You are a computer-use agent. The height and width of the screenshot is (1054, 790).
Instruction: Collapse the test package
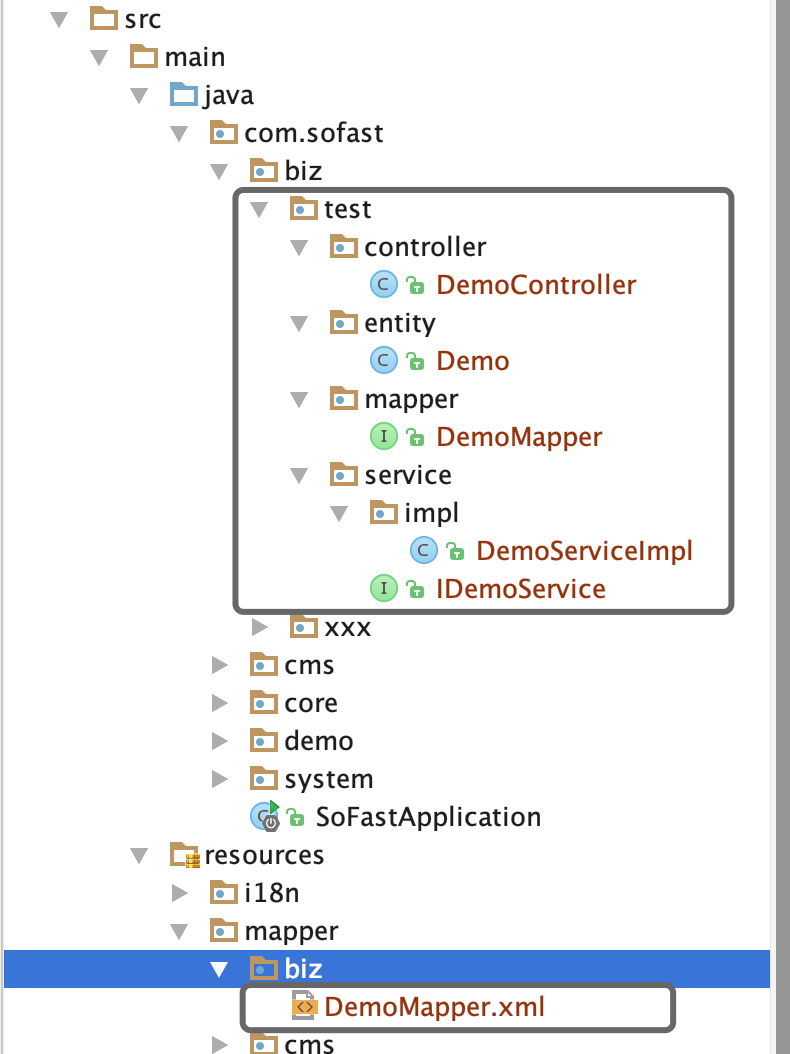(260, 209)
